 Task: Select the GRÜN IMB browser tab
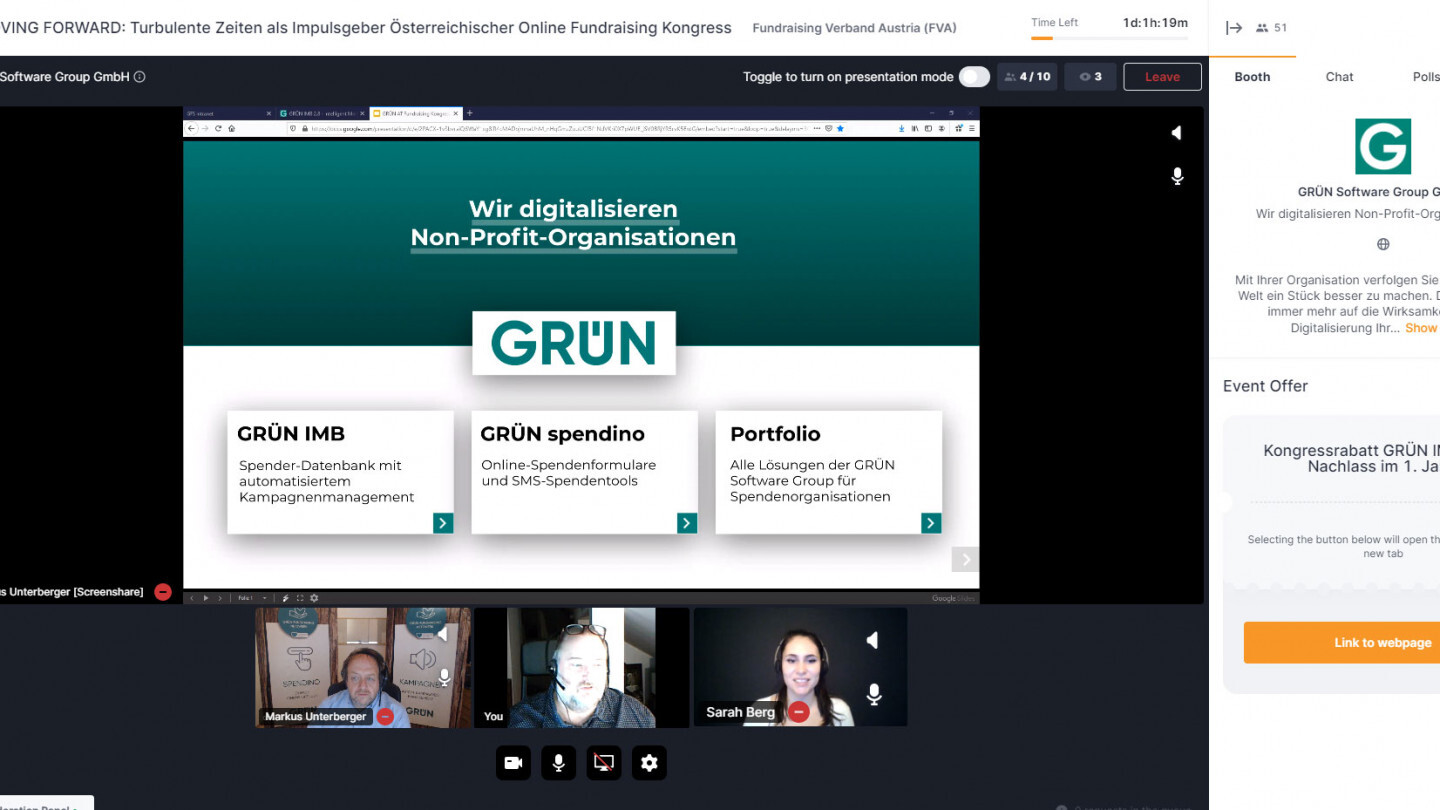click(322, 114)
